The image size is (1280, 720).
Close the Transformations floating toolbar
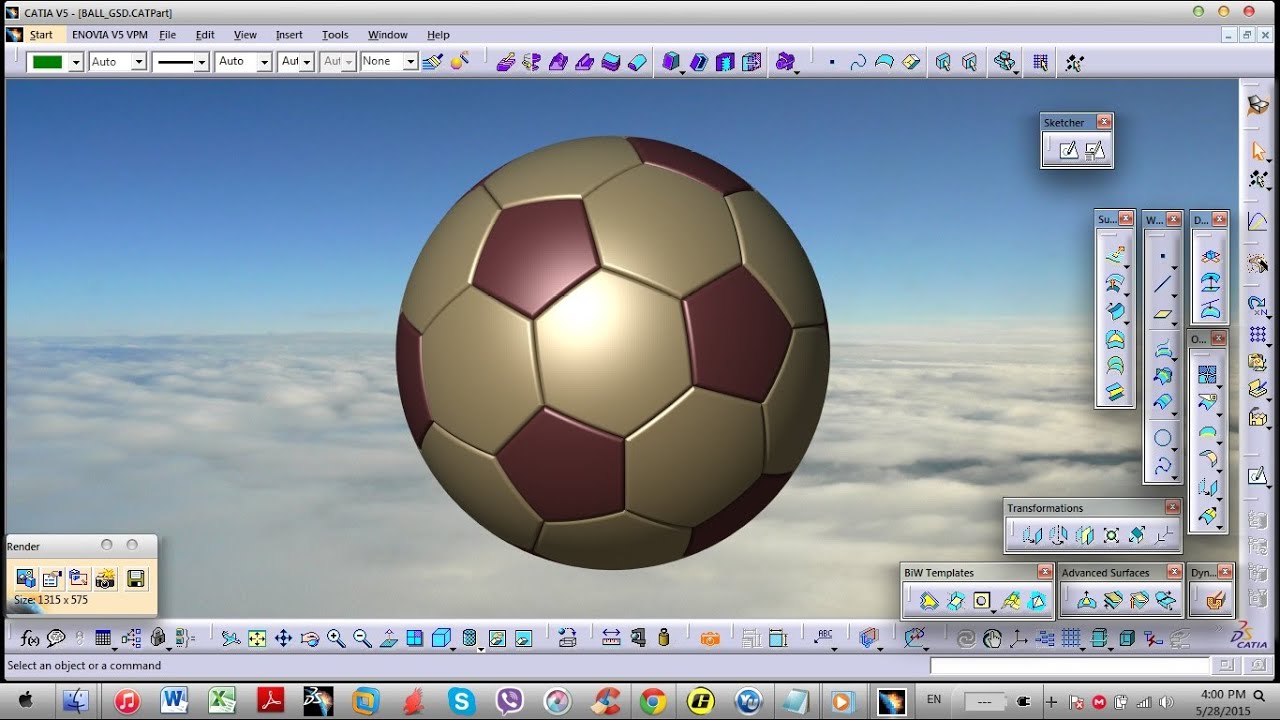(1172, 508)
